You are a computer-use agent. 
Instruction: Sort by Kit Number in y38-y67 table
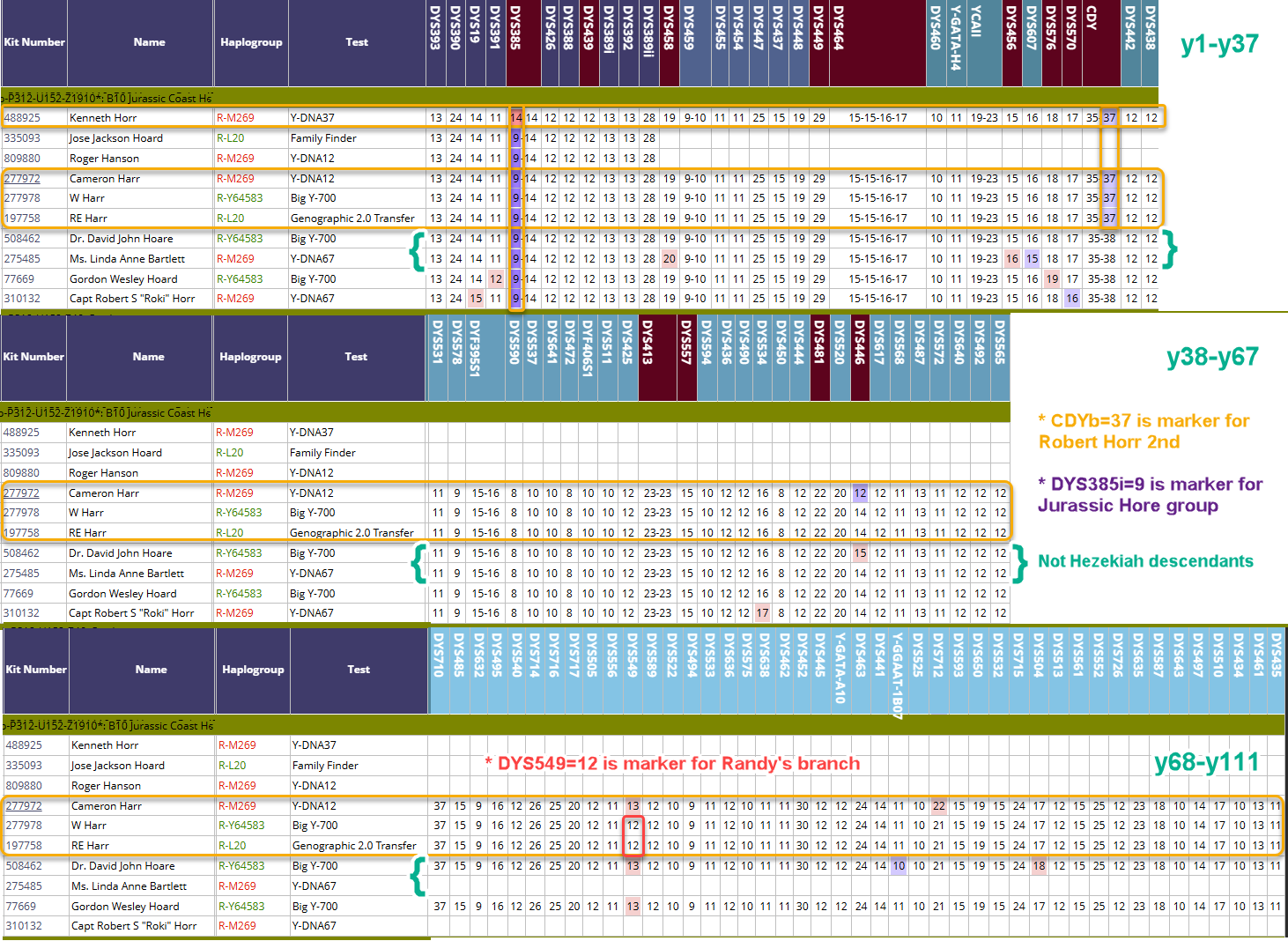coord(33,357)
